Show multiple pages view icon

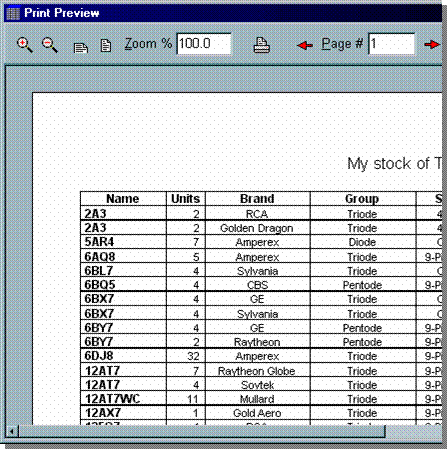tap(80, 48)
